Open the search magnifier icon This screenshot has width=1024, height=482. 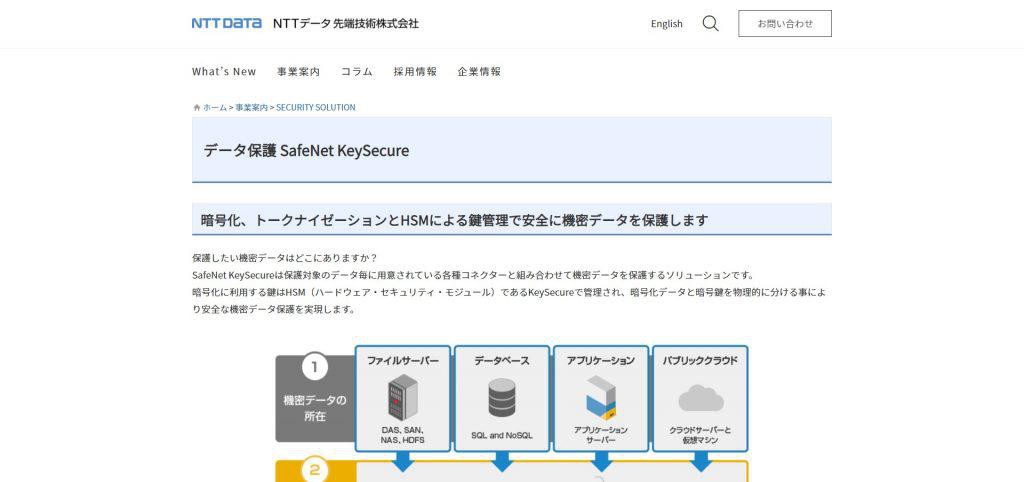click(x=711, y=24)
